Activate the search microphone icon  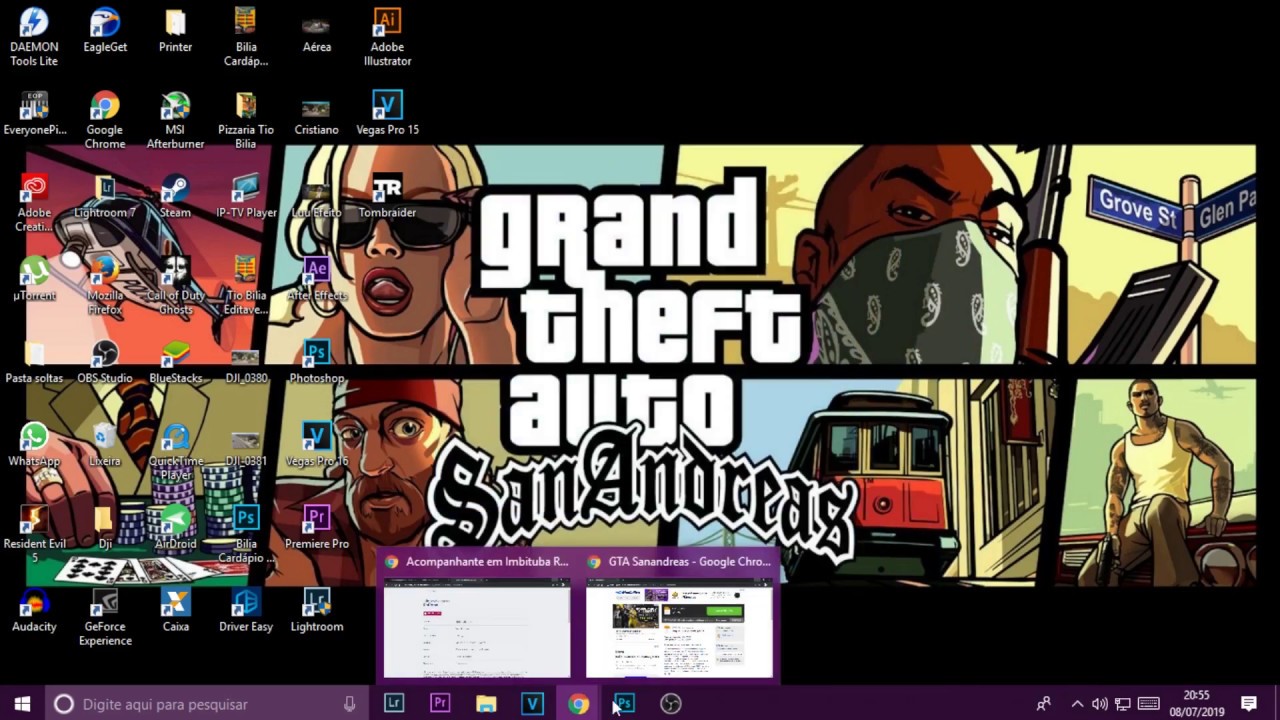point(349,704)
